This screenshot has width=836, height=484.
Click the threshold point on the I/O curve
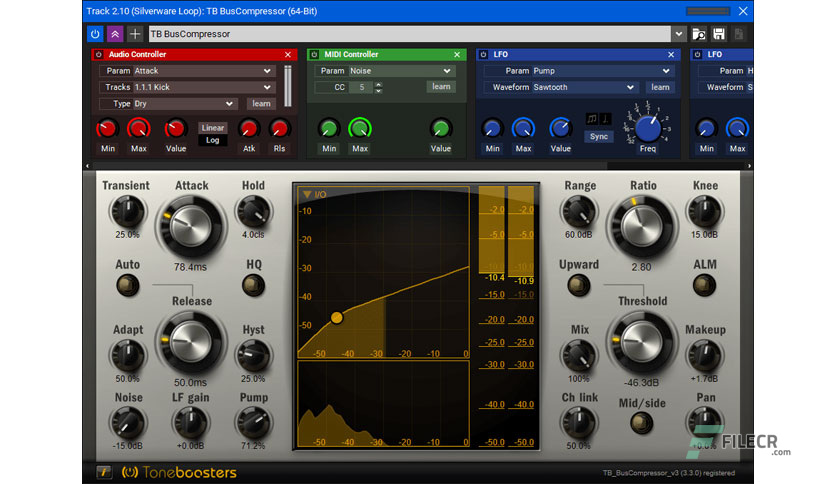point(336,318)
